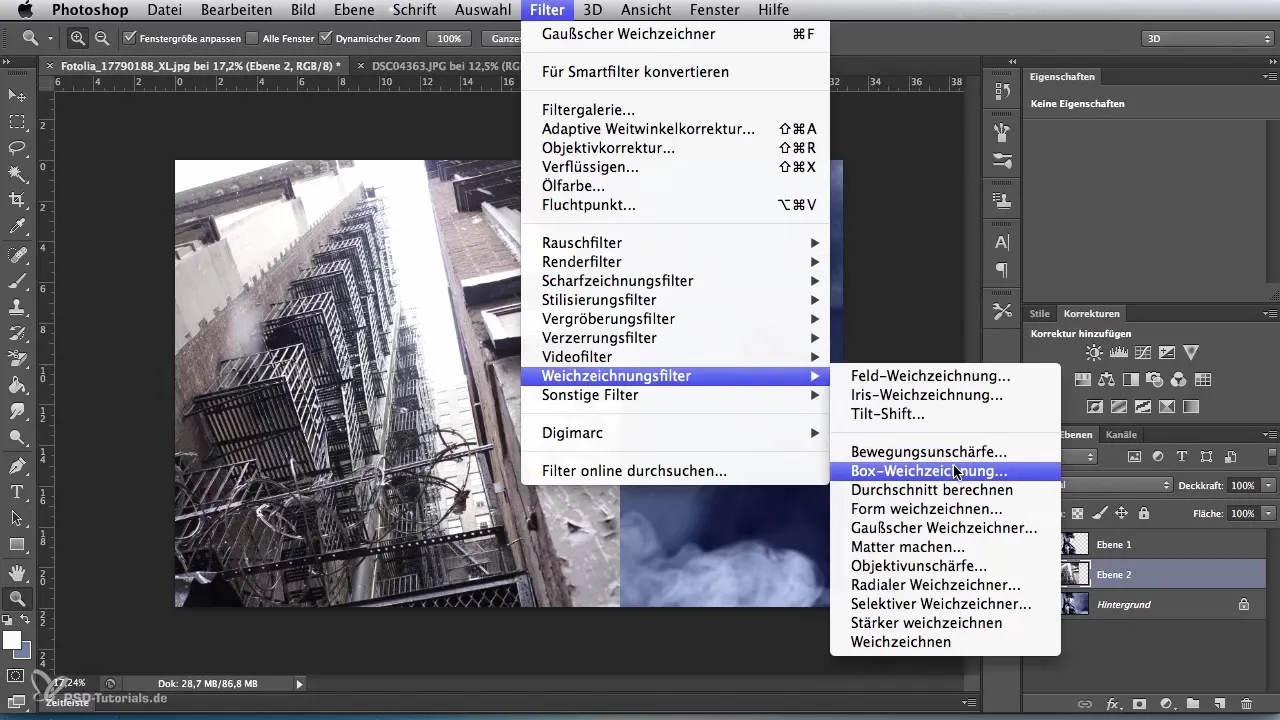This screenshot has height=720, width=1280.
Task: Add a layer mask
Action: 1139,704
